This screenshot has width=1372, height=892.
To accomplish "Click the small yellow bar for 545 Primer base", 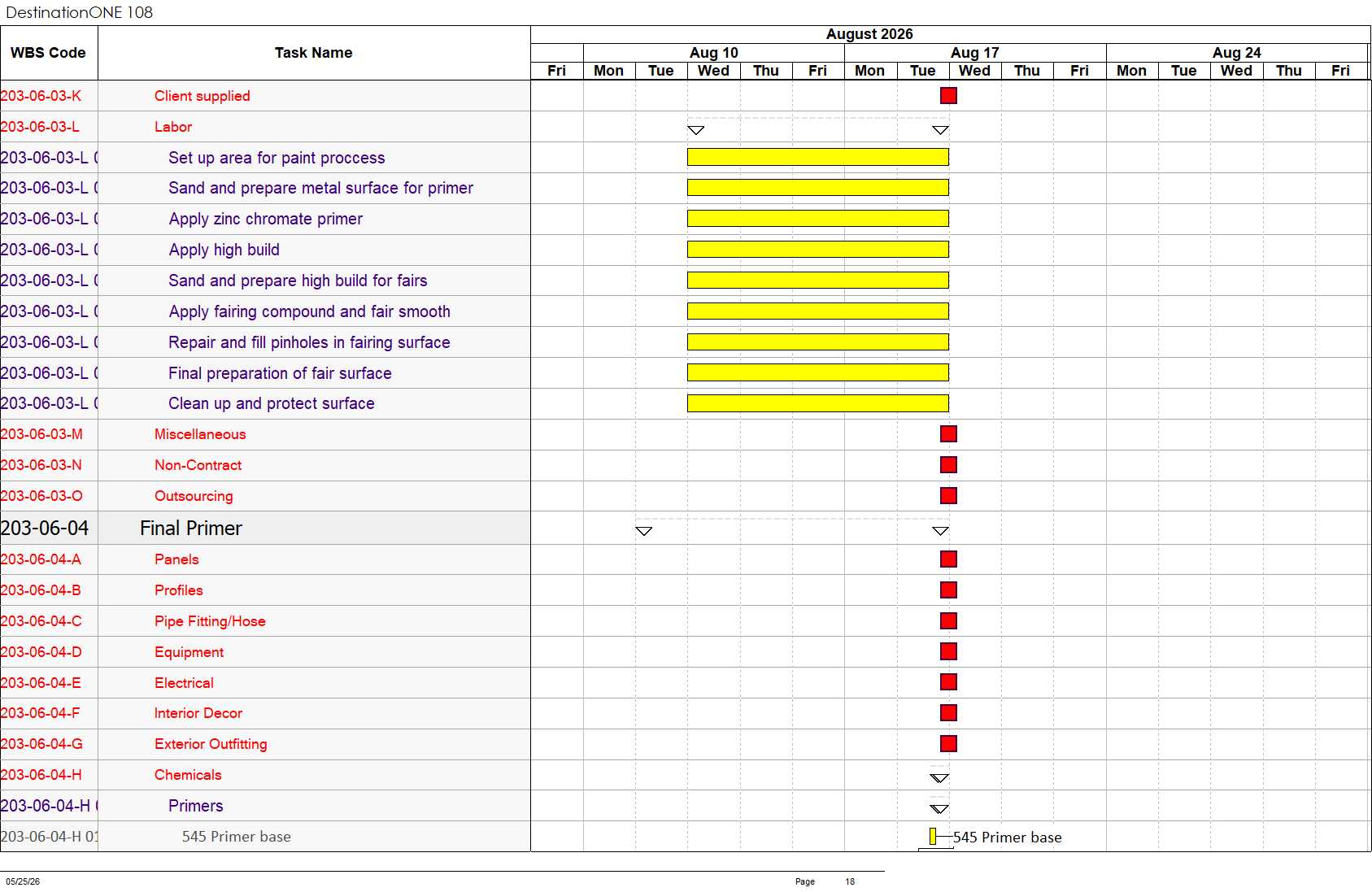I will click(933, 837).
